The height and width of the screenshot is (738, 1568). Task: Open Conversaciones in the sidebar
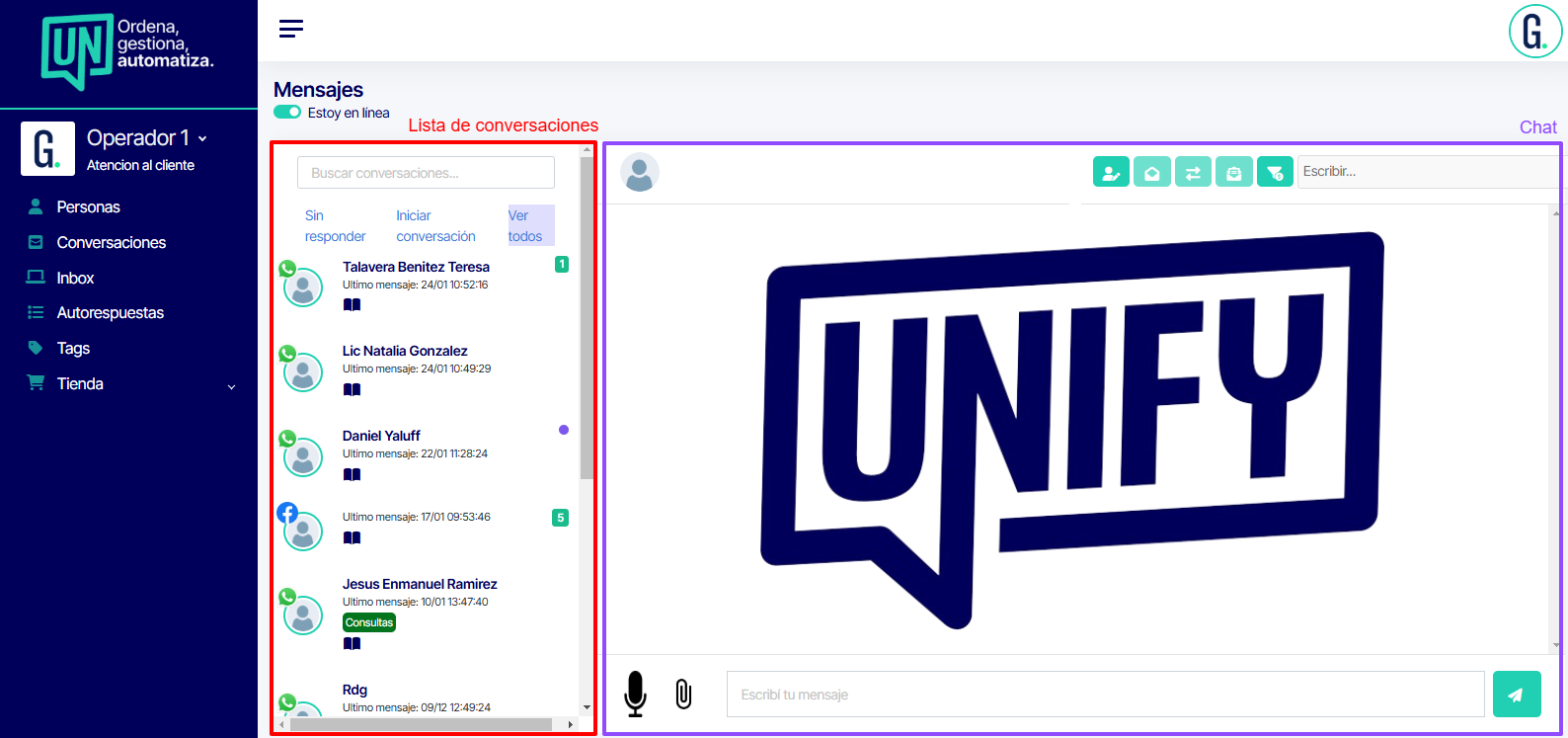point(111,243)
